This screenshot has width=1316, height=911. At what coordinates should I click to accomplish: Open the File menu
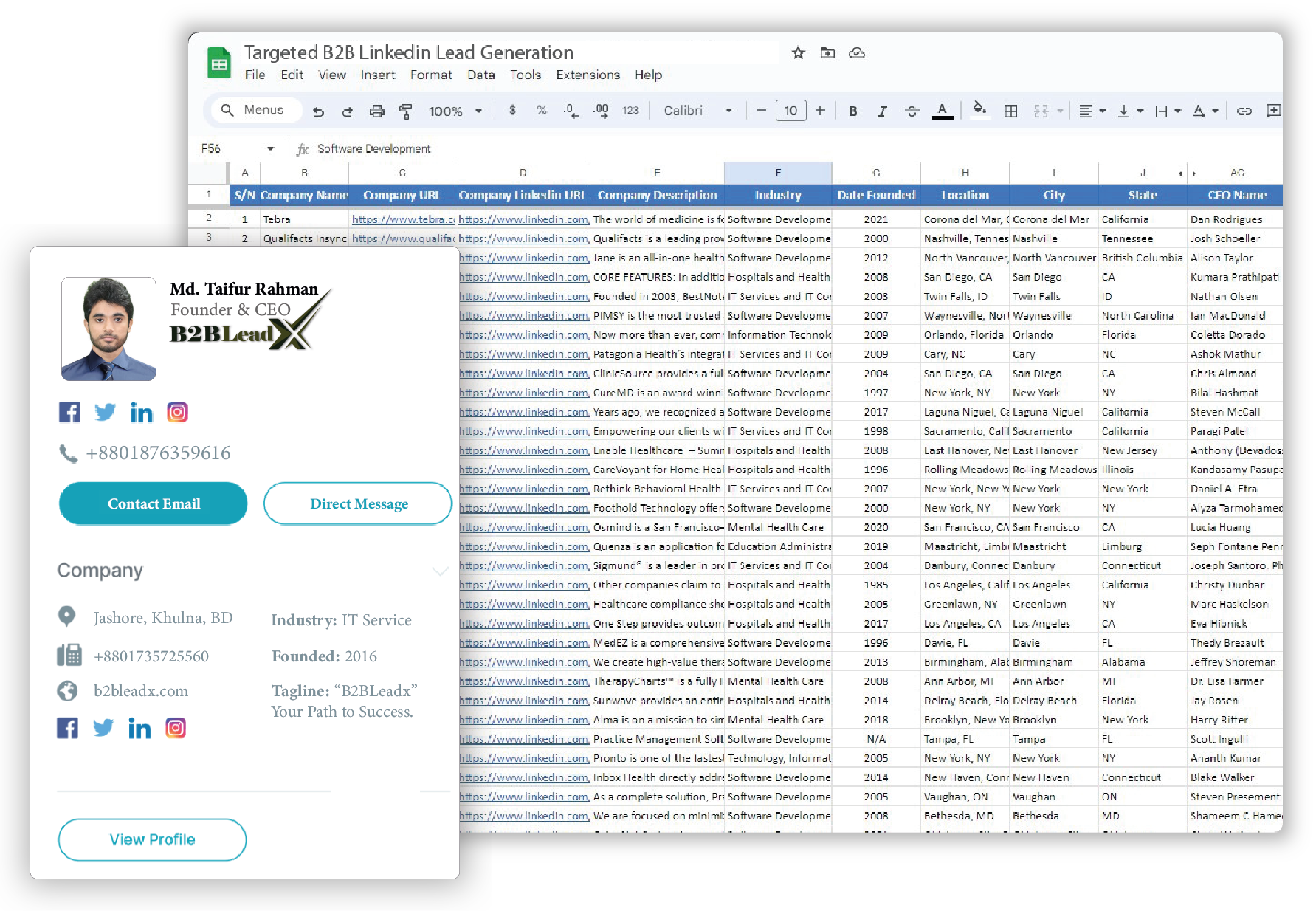(255, 75)
